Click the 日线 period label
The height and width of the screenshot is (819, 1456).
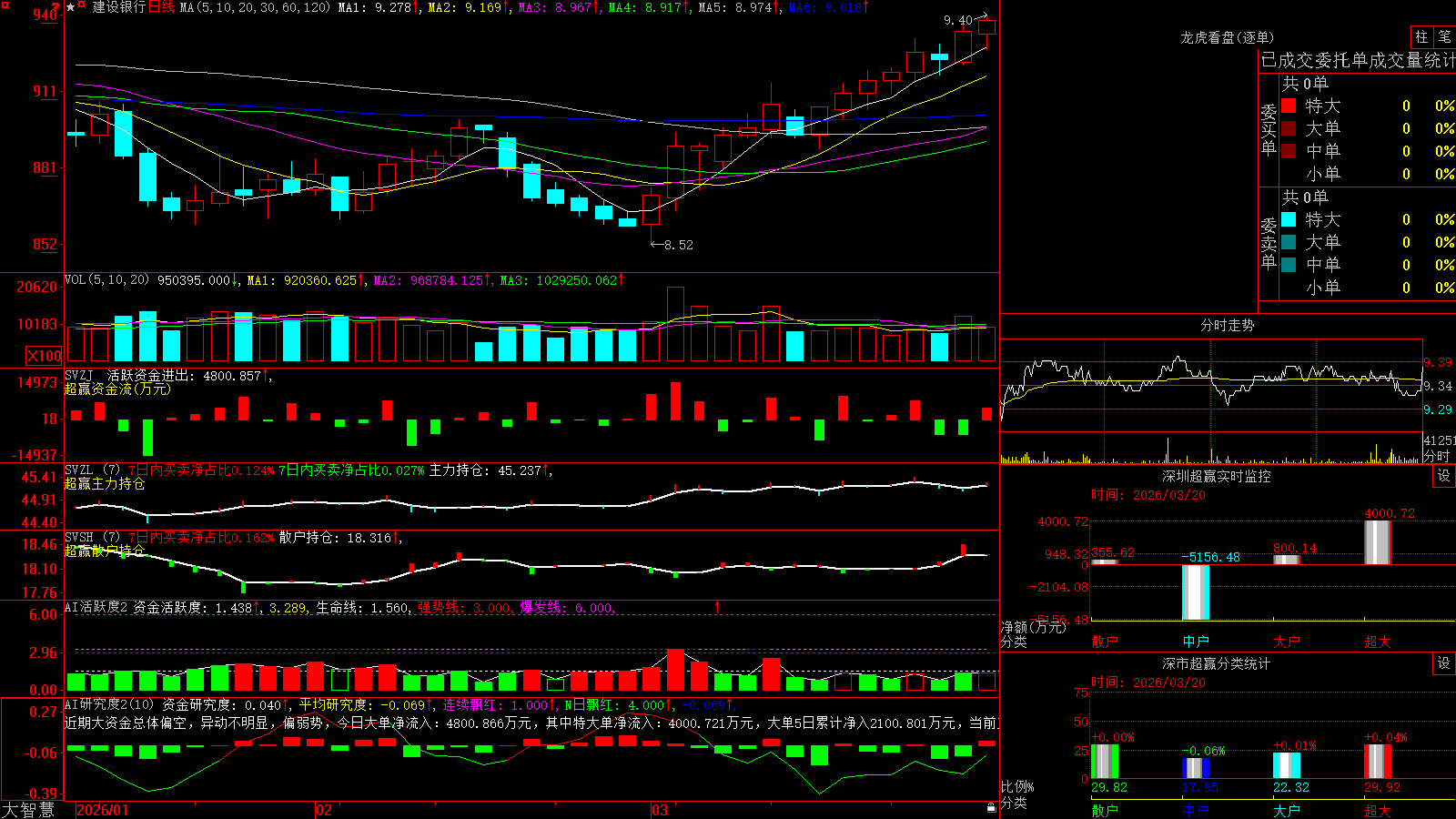pyautogui.click(x=161, y=7)
